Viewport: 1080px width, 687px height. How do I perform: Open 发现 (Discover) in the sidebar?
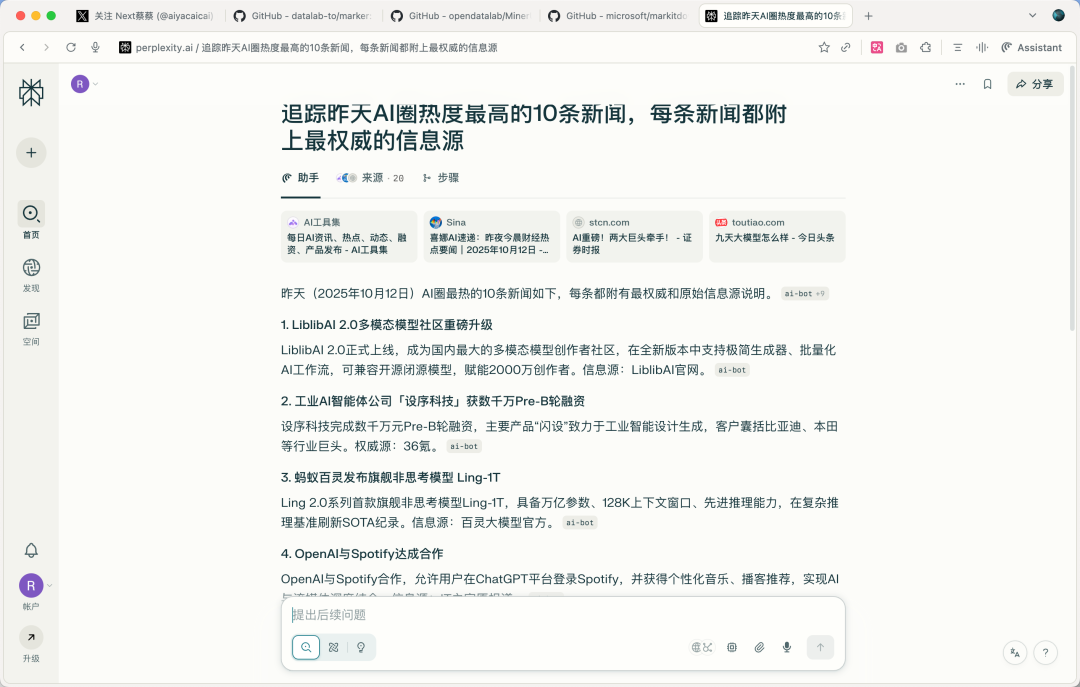tap(31, 271)
